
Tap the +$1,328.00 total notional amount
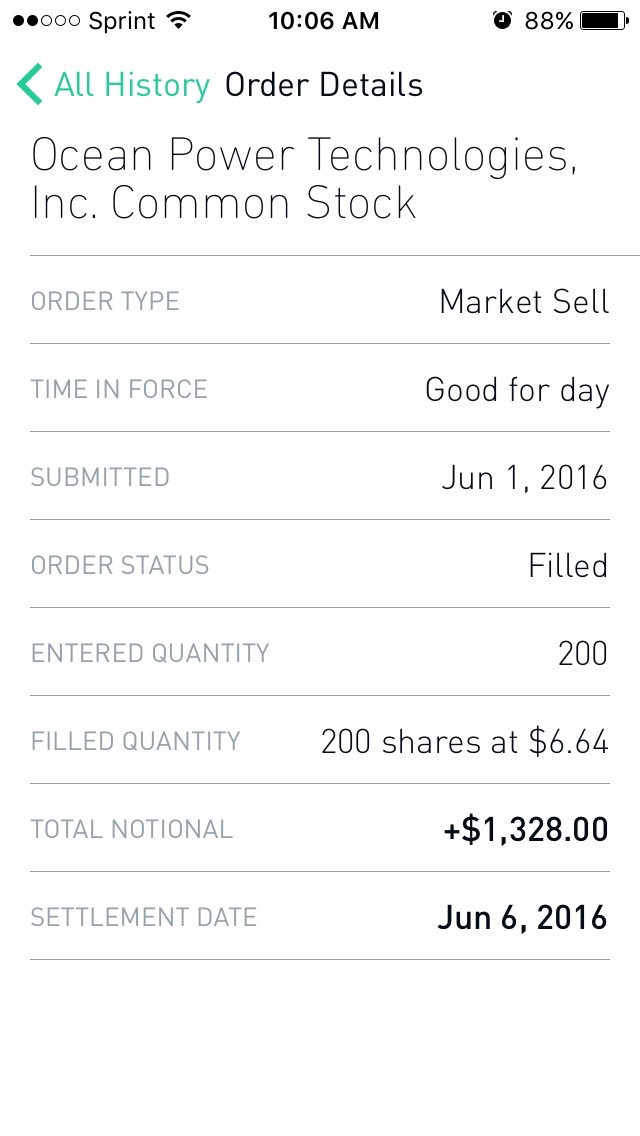tap(526, 829)
